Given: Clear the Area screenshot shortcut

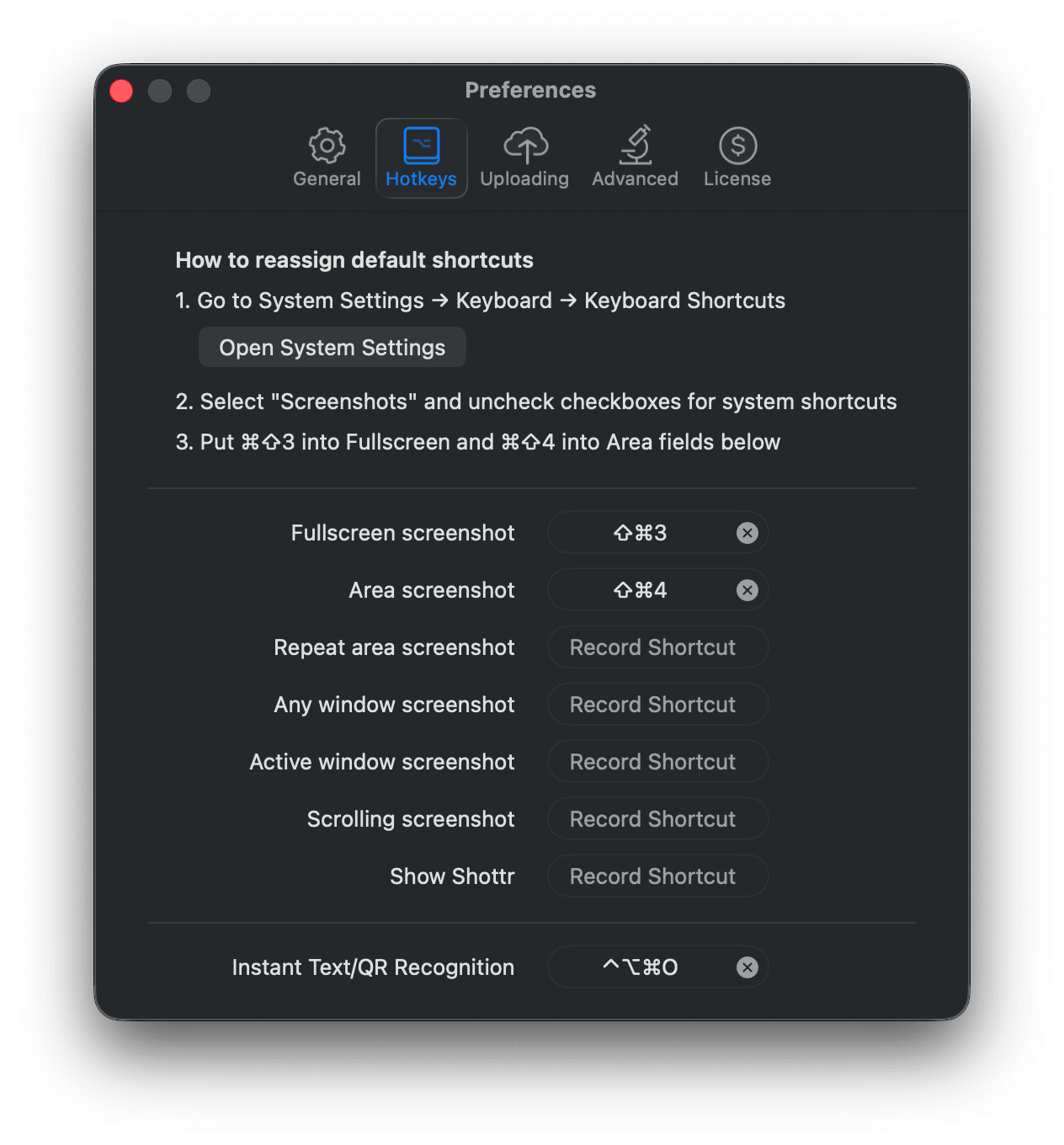Looking at the screenshot, I should click(747, 590).
